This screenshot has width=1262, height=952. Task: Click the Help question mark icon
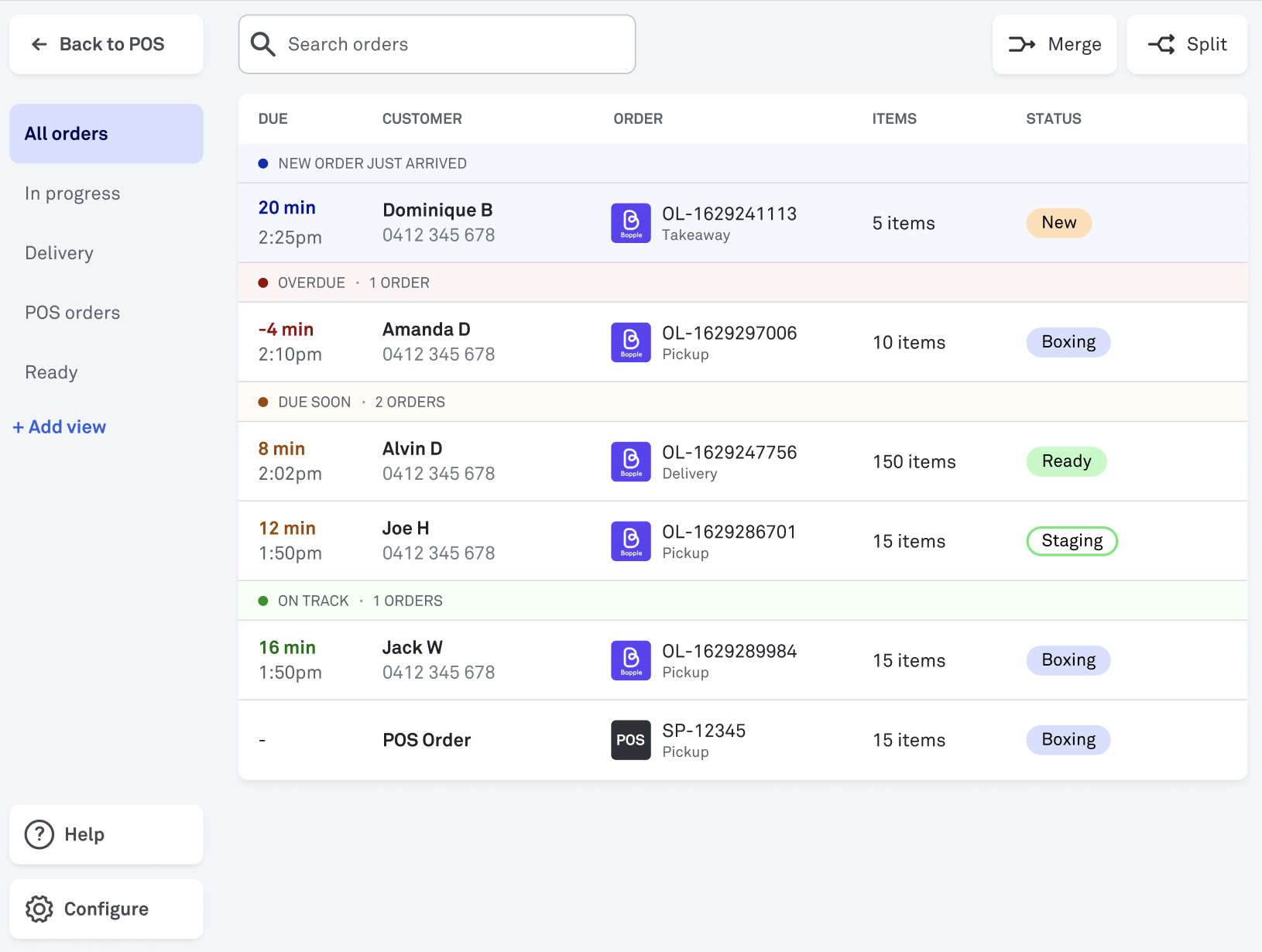(x=39, y=834)
